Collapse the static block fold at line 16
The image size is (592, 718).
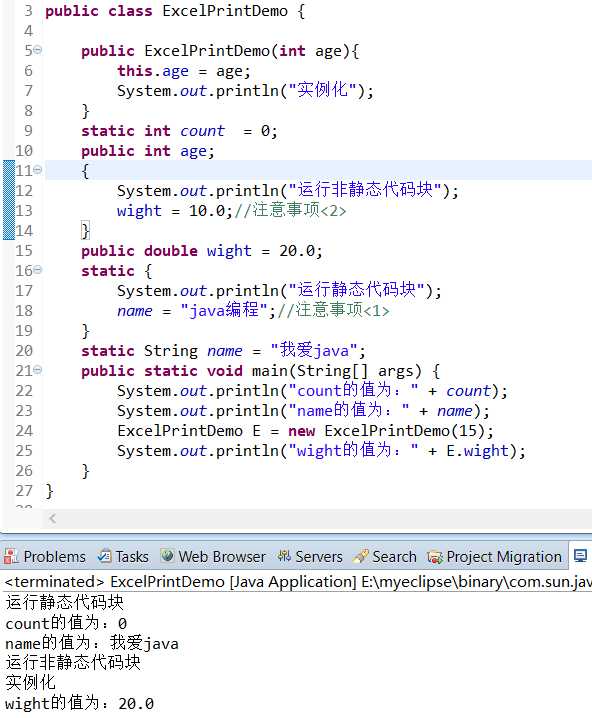coord(38,270)
